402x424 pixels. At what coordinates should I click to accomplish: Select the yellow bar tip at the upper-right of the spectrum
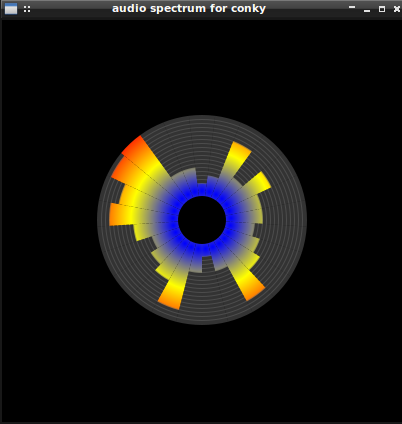pyautogui.click(x=241, y=149)
